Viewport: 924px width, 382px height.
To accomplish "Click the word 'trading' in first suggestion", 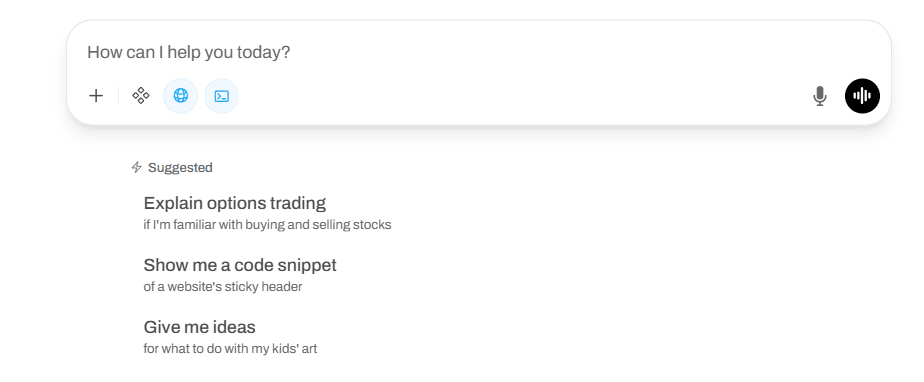I will coord(298,203).
